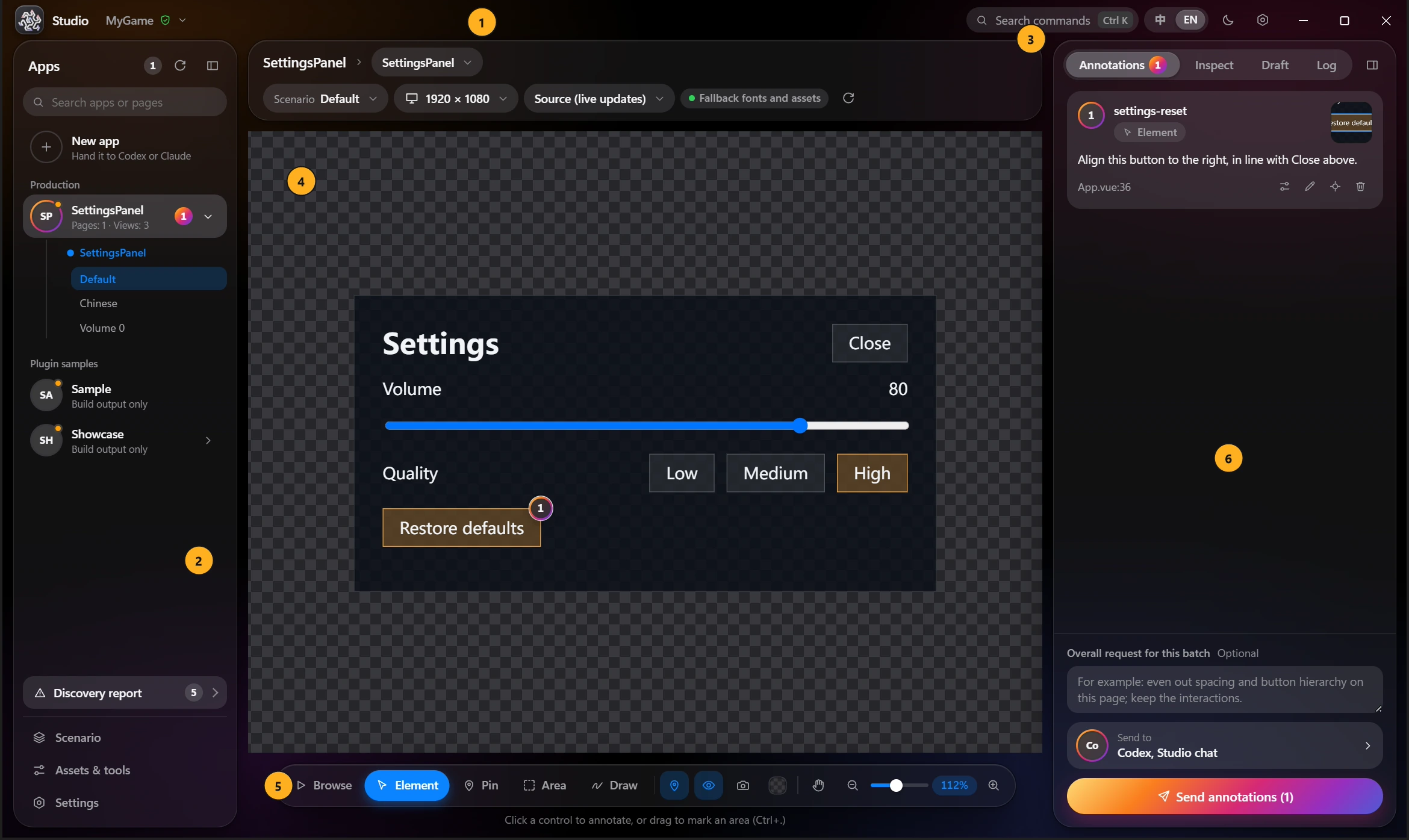This screenshot has width=1409, height=840.
Task: Toggle annotation pin markers visibility
Action: point(674,785)
